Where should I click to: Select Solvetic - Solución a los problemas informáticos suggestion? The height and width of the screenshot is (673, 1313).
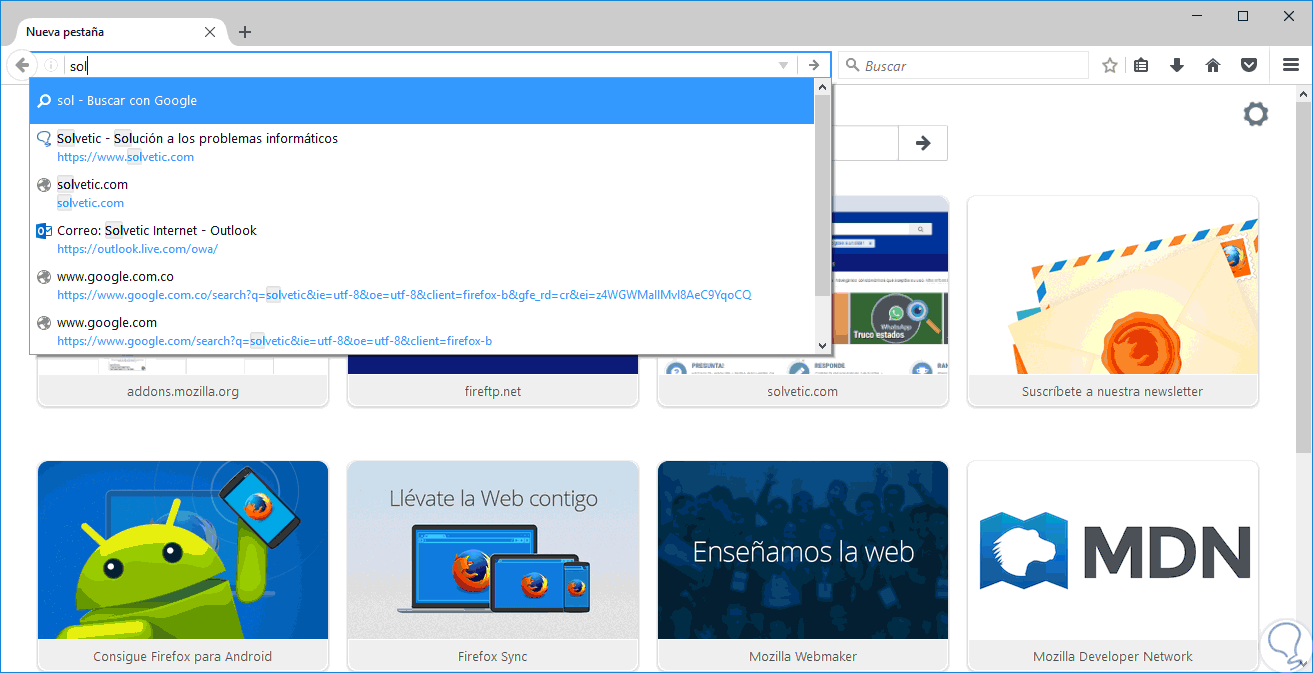point(423,147)
